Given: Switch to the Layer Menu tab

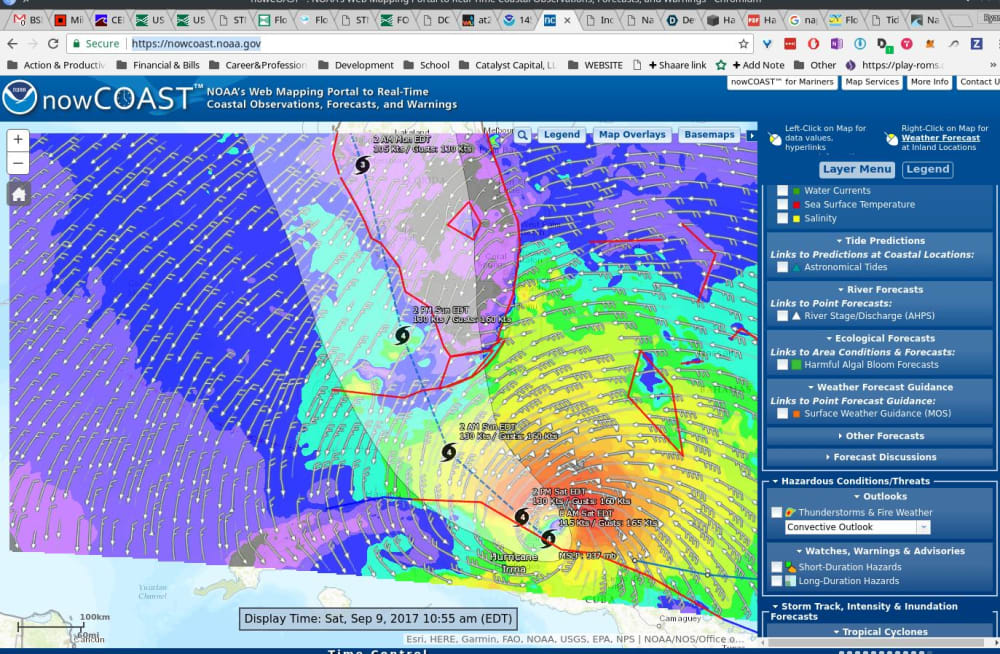Looking at the screenshot, I should point(857,170).
